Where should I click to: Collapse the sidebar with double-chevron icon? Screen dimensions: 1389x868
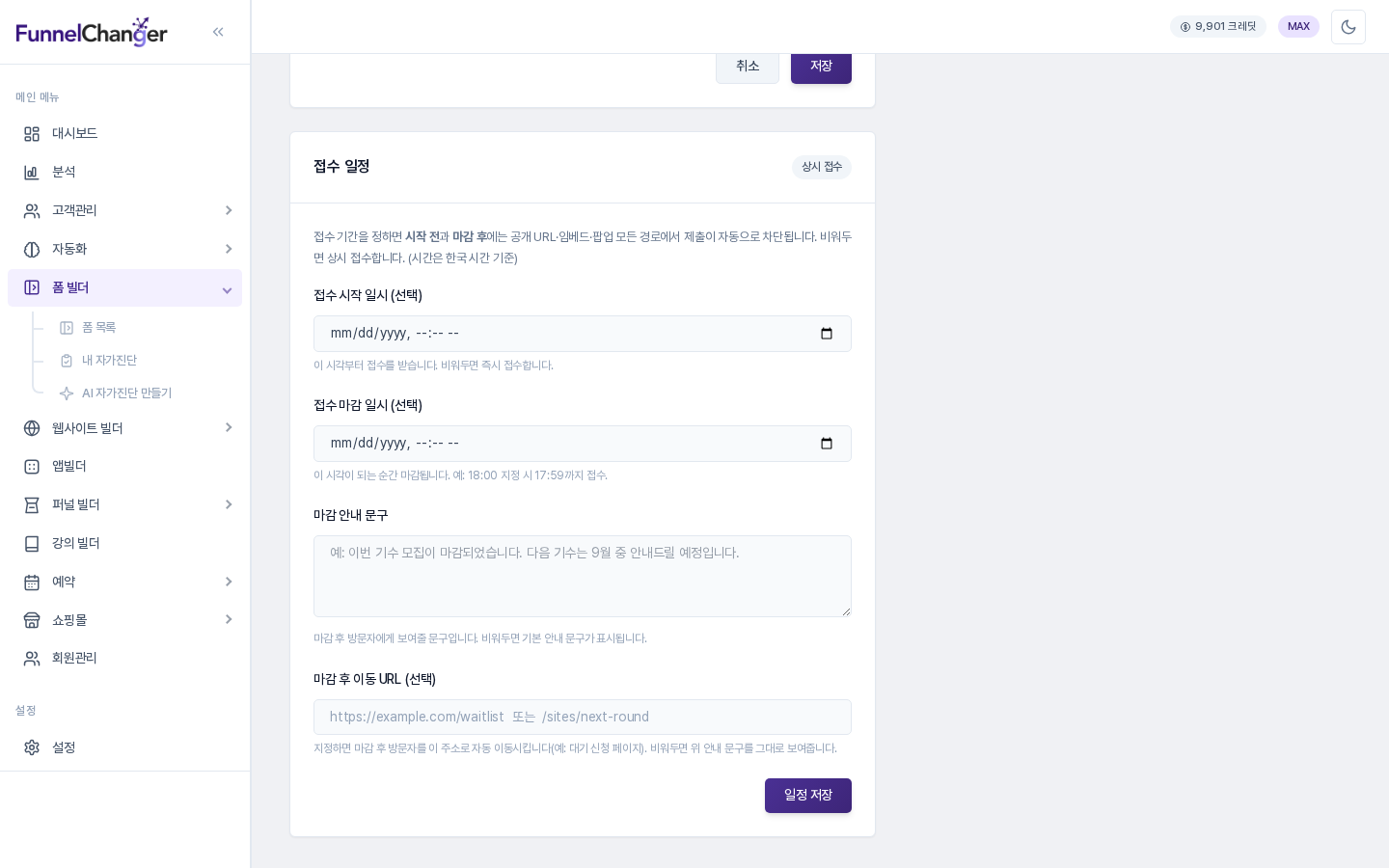[218, 32]
